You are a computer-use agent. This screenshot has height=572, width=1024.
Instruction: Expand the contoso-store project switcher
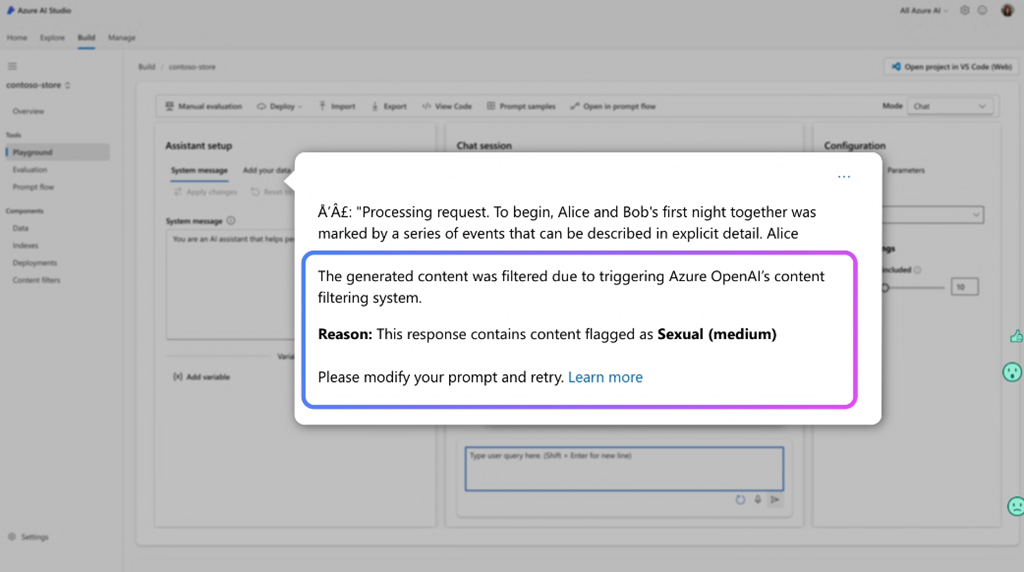tap(38, 85)
